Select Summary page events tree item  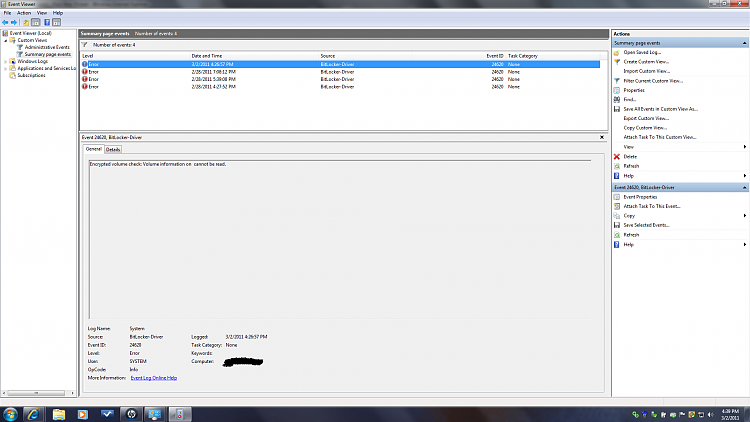(x=47, y=55)
